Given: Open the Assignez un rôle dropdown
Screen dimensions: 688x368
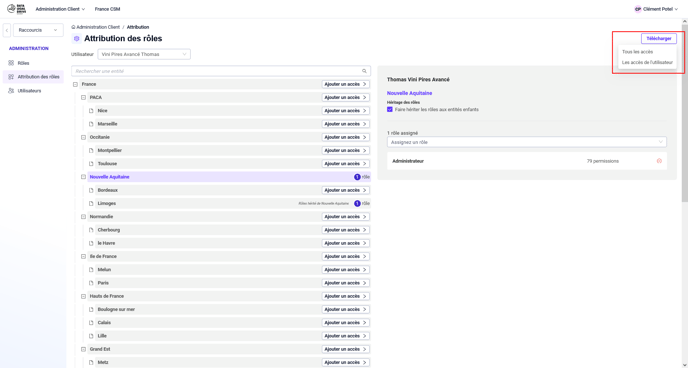Looking at the screenshot, I should pyautogui.click(x=527, y=142).
